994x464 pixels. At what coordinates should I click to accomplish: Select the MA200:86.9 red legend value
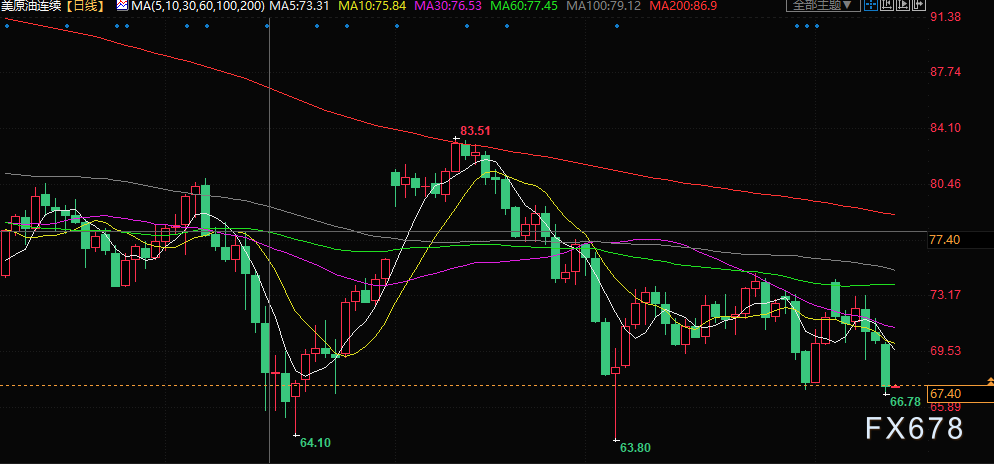pos(683,6)
